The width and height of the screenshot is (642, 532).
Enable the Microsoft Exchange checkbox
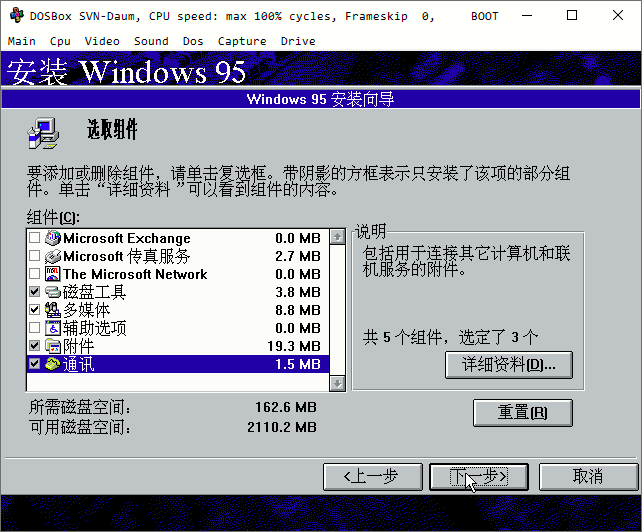(34, 238)
